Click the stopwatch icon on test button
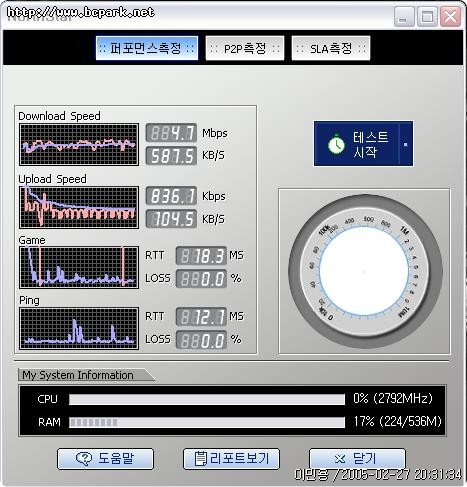467x487 pixels. [336, 144]
